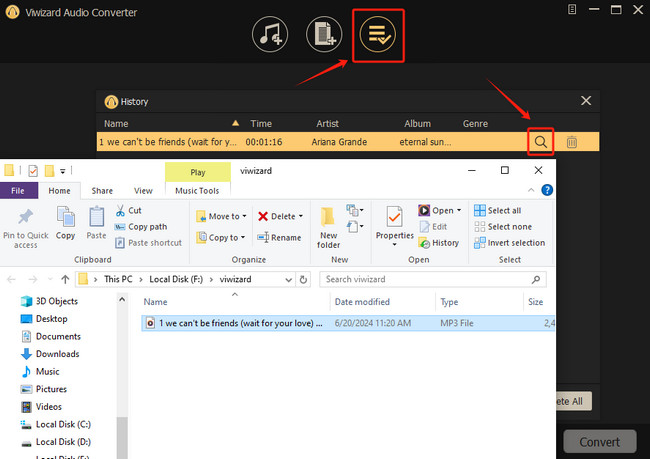Click the add music icon in ViWizard
The height and width of the screenshot is (459, 650).
coord(270,34)
